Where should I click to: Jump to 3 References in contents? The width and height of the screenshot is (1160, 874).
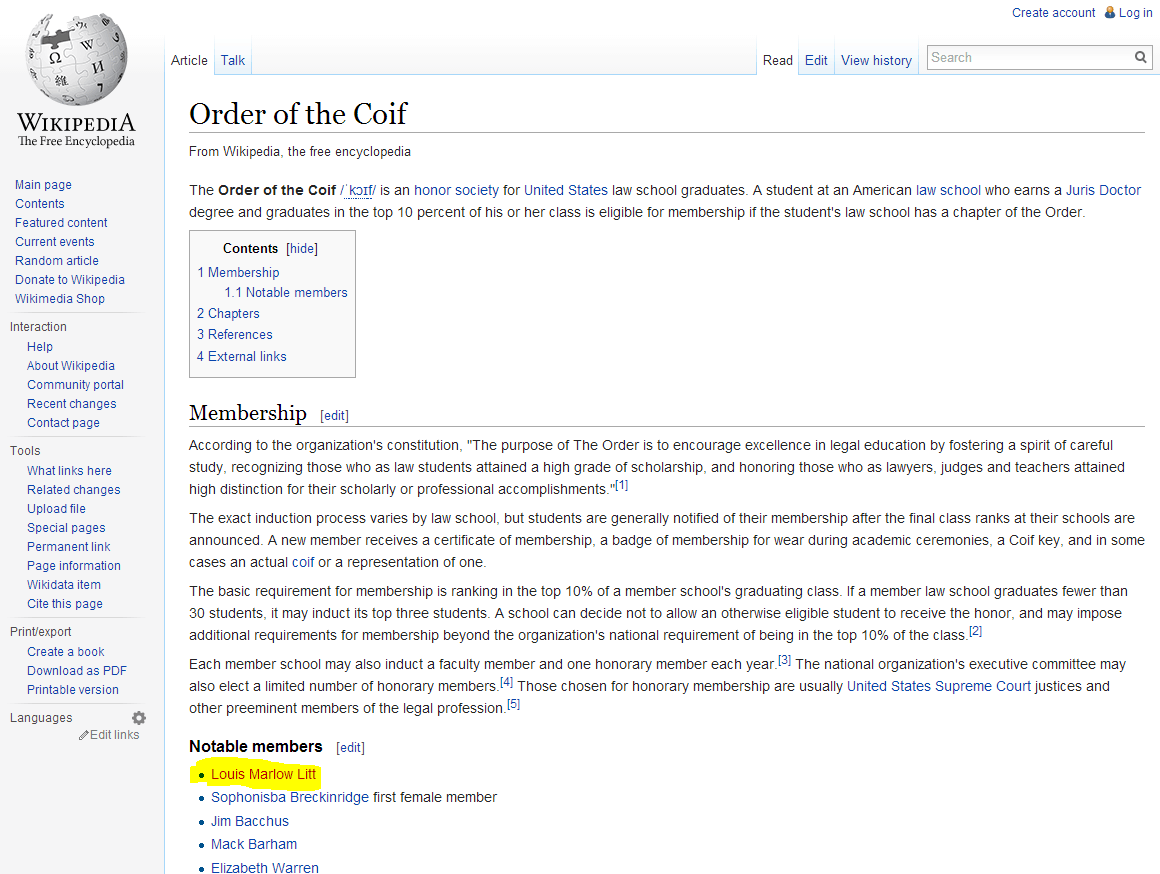235,335
